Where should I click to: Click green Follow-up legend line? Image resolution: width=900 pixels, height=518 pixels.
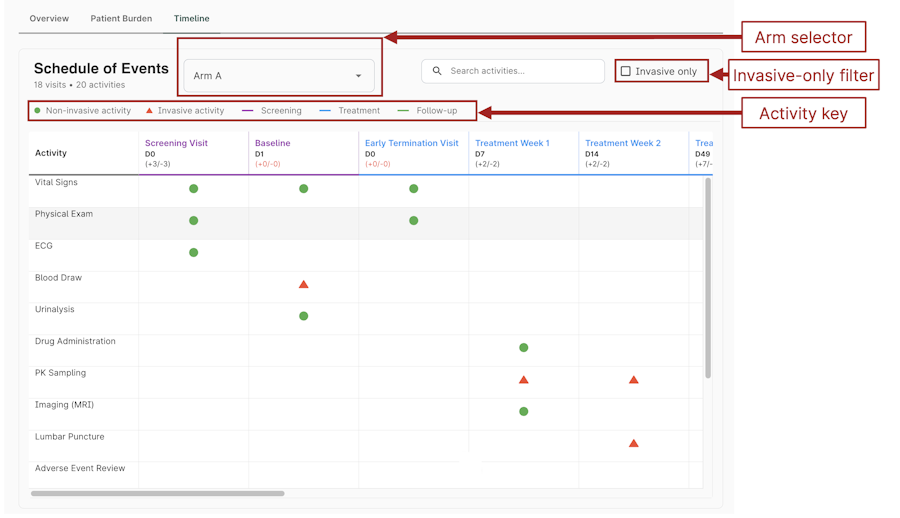coord(404,110)
